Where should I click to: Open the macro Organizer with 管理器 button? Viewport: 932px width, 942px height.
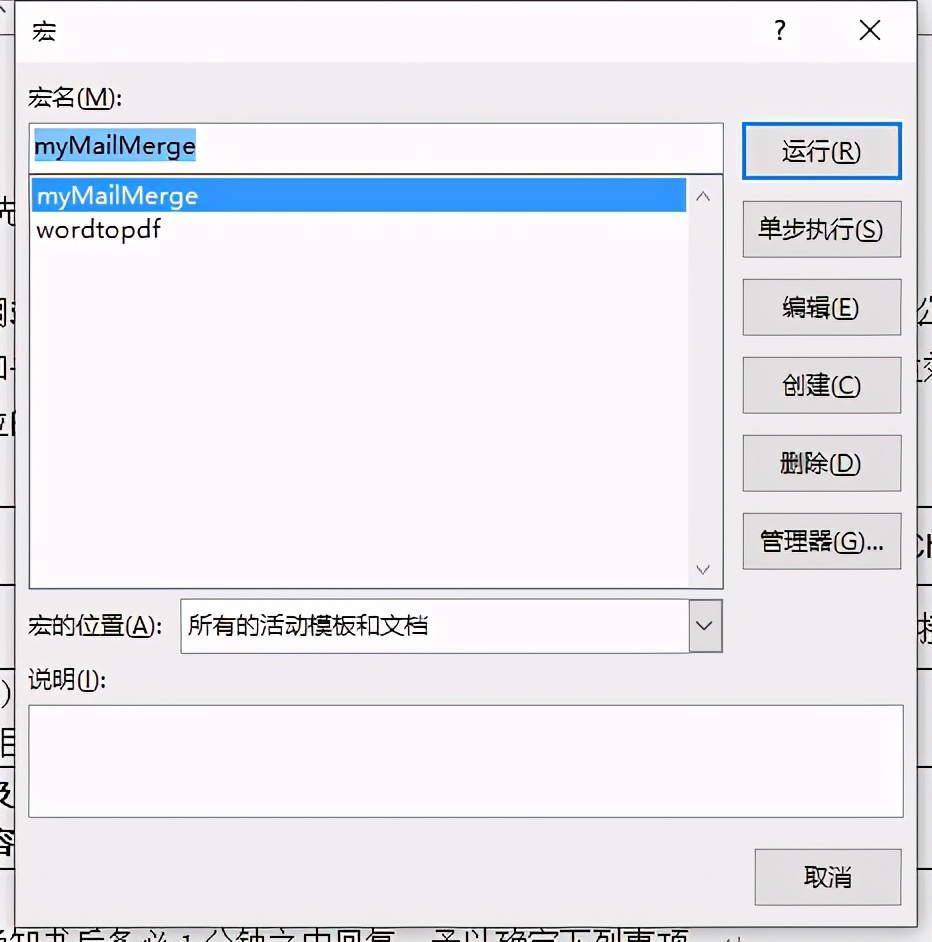(x=821, y=541)
